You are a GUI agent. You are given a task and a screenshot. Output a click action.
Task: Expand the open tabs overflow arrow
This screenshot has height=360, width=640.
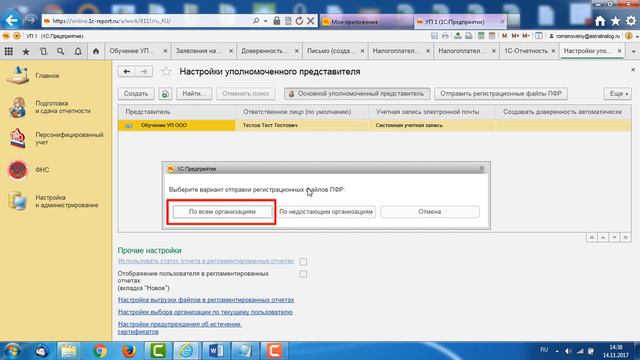(x=633, y=51)
